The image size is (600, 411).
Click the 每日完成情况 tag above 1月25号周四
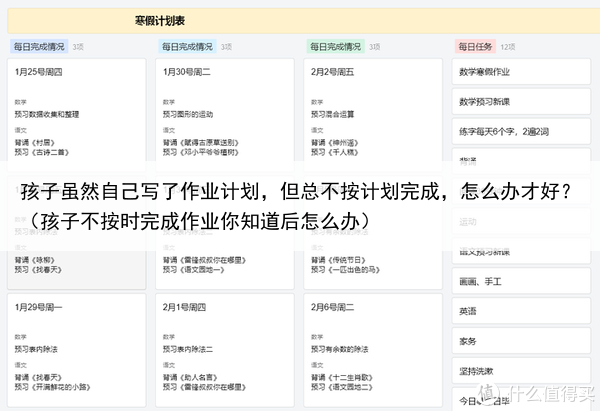click(x=39, y=46)
